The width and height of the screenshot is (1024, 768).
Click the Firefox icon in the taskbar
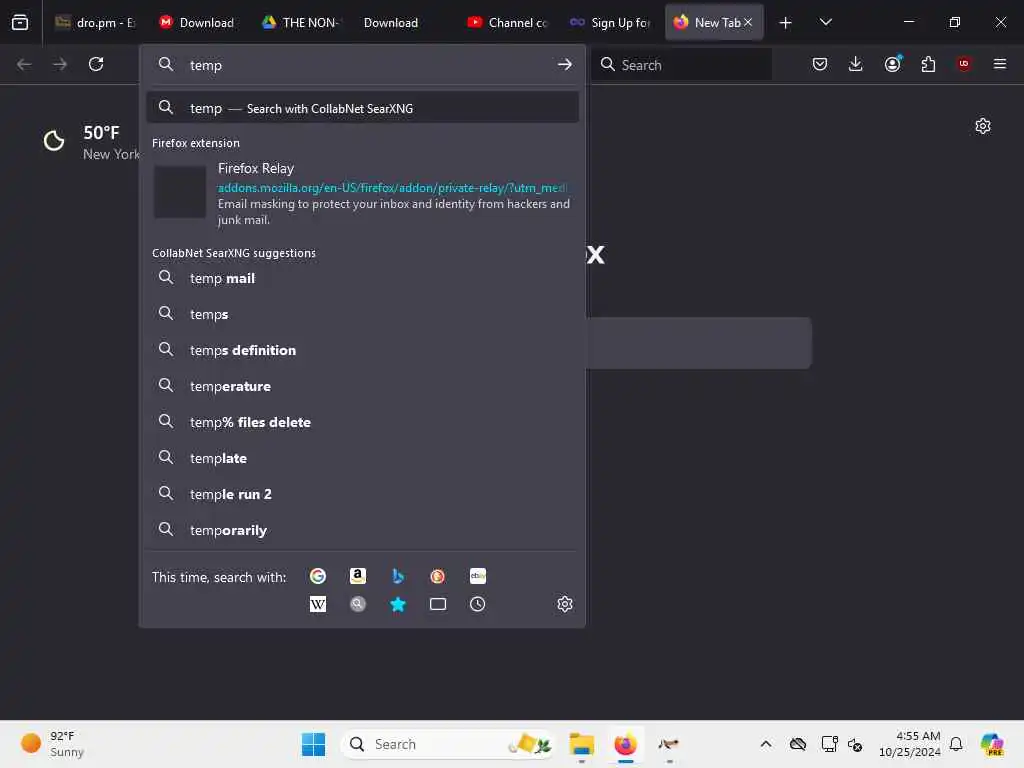626,744
